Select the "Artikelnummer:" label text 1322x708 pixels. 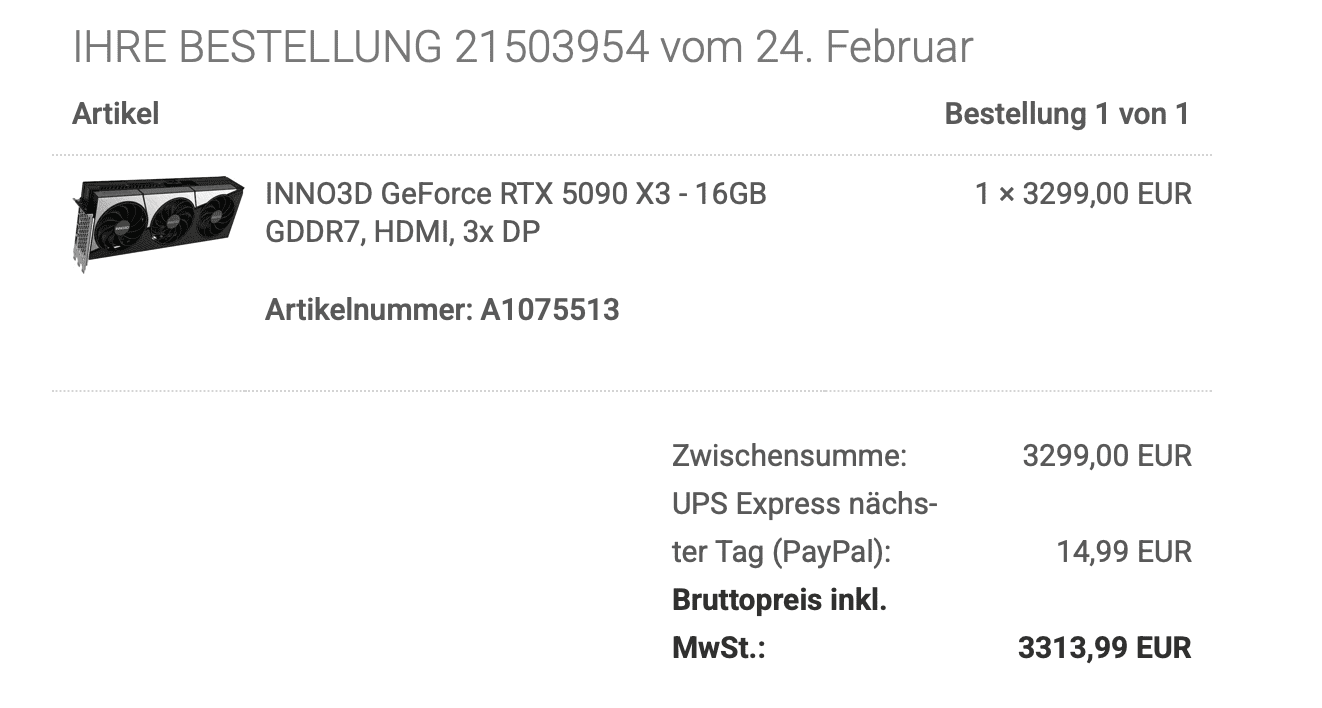tap(368, 310)
